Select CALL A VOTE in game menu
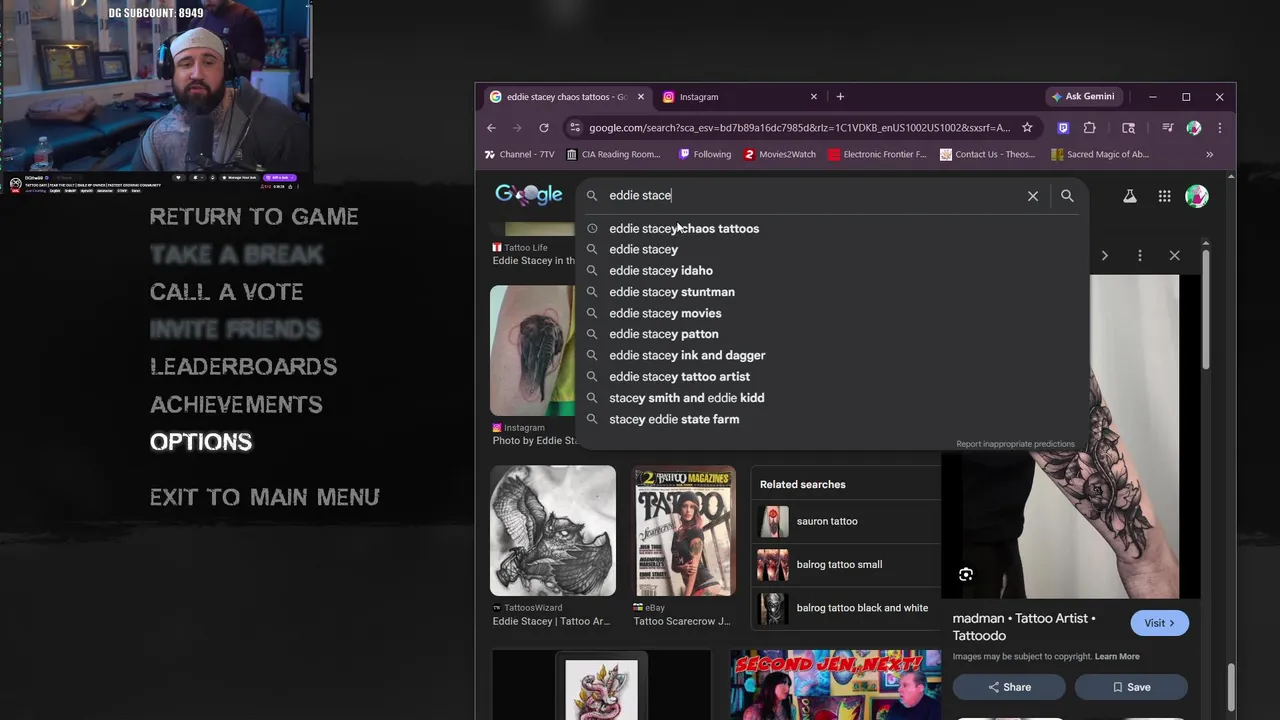 pyautogui.click(x=227, y=292)
